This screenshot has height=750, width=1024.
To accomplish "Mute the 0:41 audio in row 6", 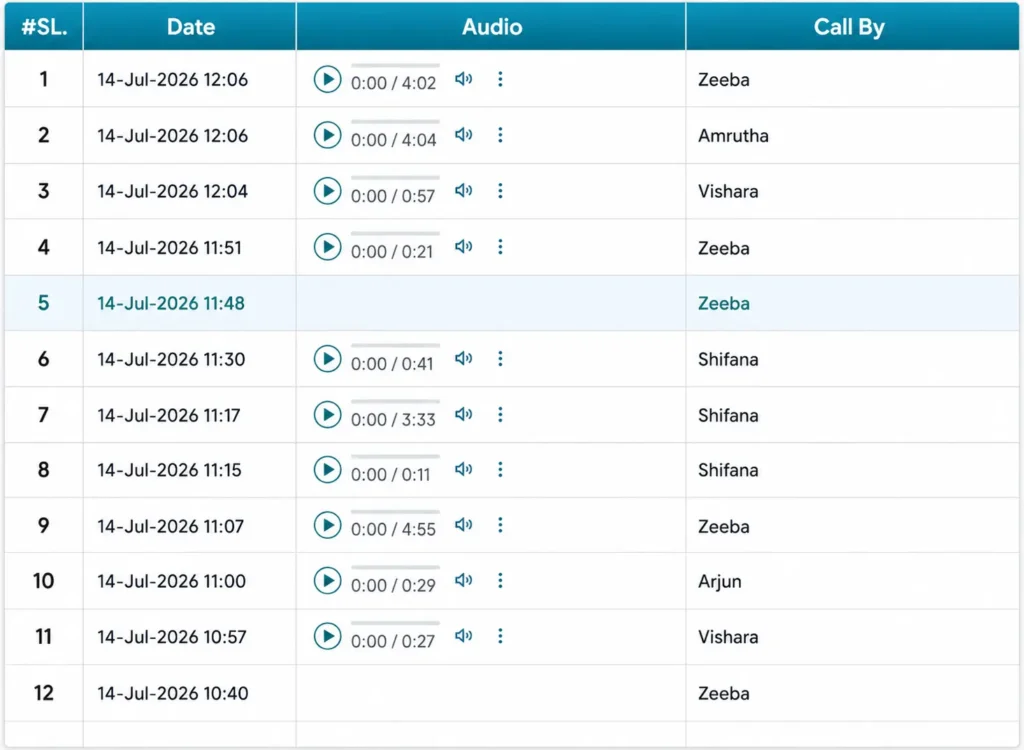I will [464, 358].
